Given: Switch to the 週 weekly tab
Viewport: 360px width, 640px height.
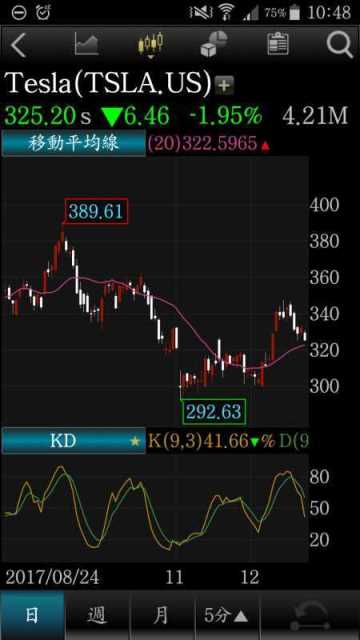Looking at the screenshot, I should click(97, 616).
